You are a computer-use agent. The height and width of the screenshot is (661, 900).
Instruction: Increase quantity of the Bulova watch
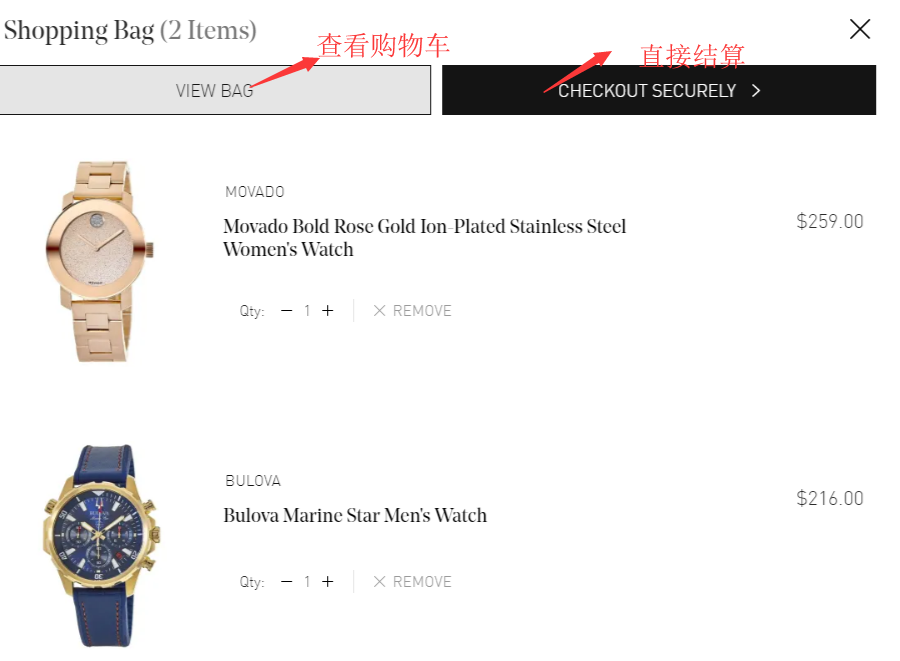tap(327, 582)
